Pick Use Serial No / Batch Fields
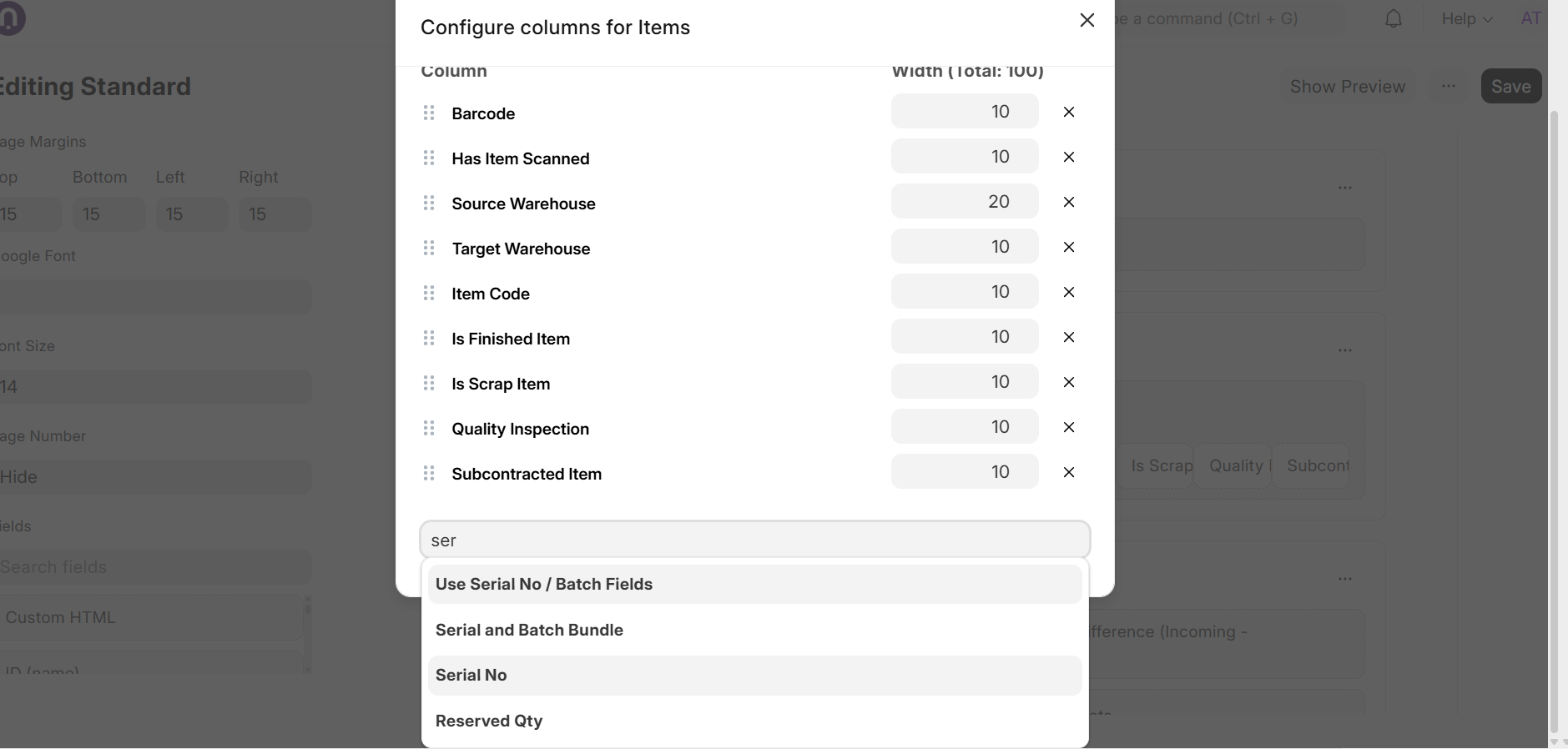Viewport: 1568px width, 749px height. [754, 584]
